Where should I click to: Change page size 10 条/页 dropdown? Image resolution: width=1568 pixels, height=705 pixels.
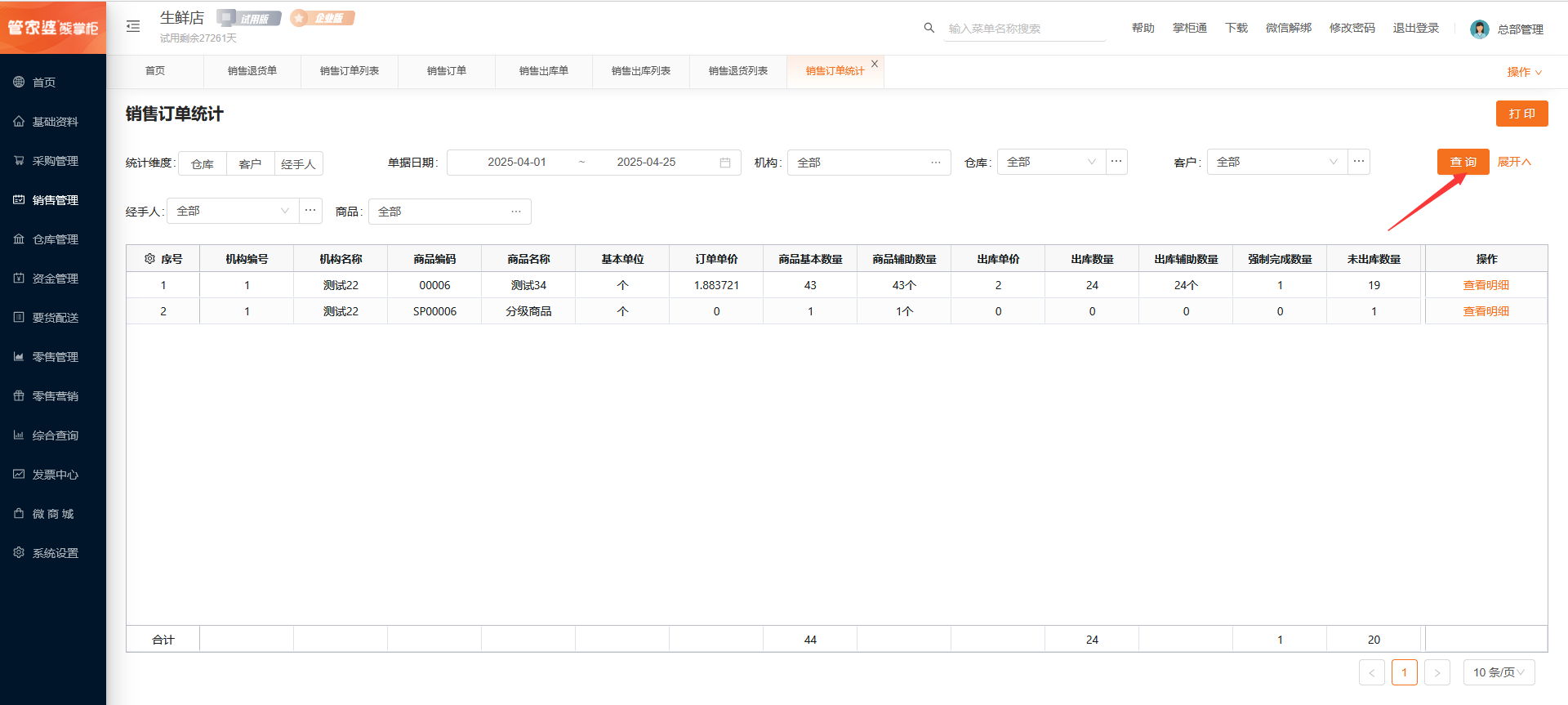tap(1499, 672)
